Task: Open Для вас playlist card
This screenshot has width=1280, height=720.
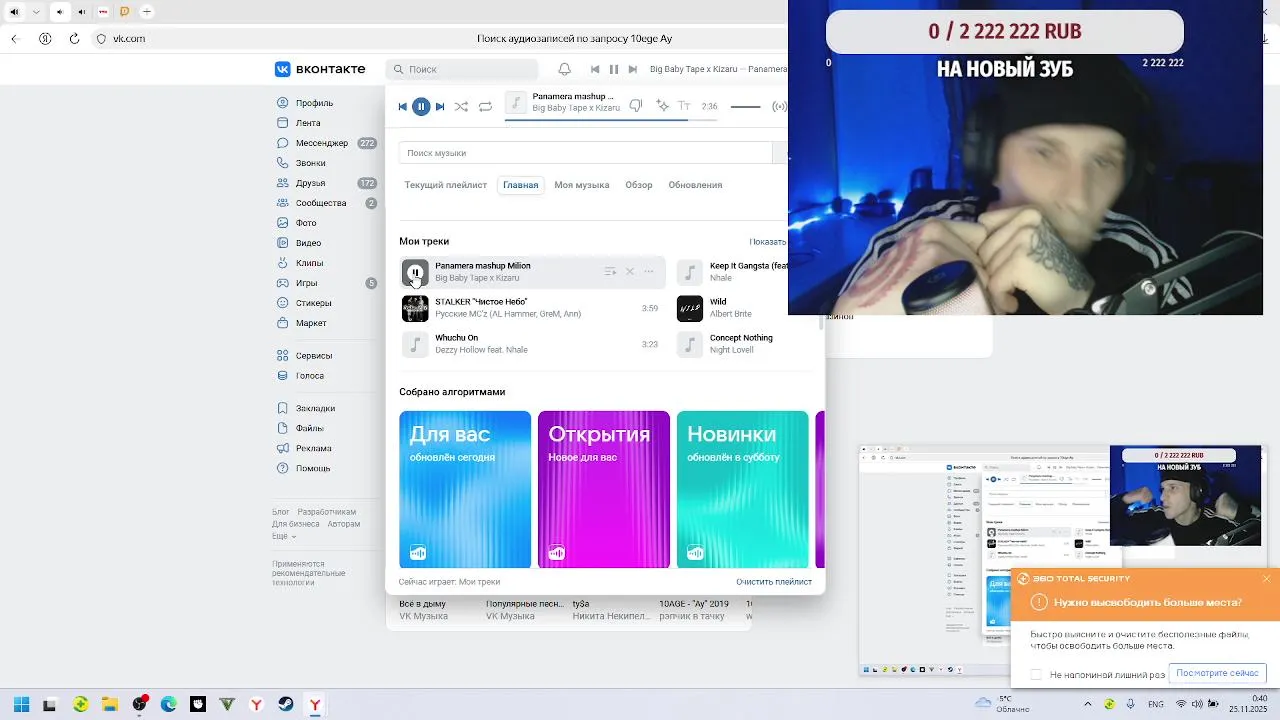Action: tap(465, 489)
